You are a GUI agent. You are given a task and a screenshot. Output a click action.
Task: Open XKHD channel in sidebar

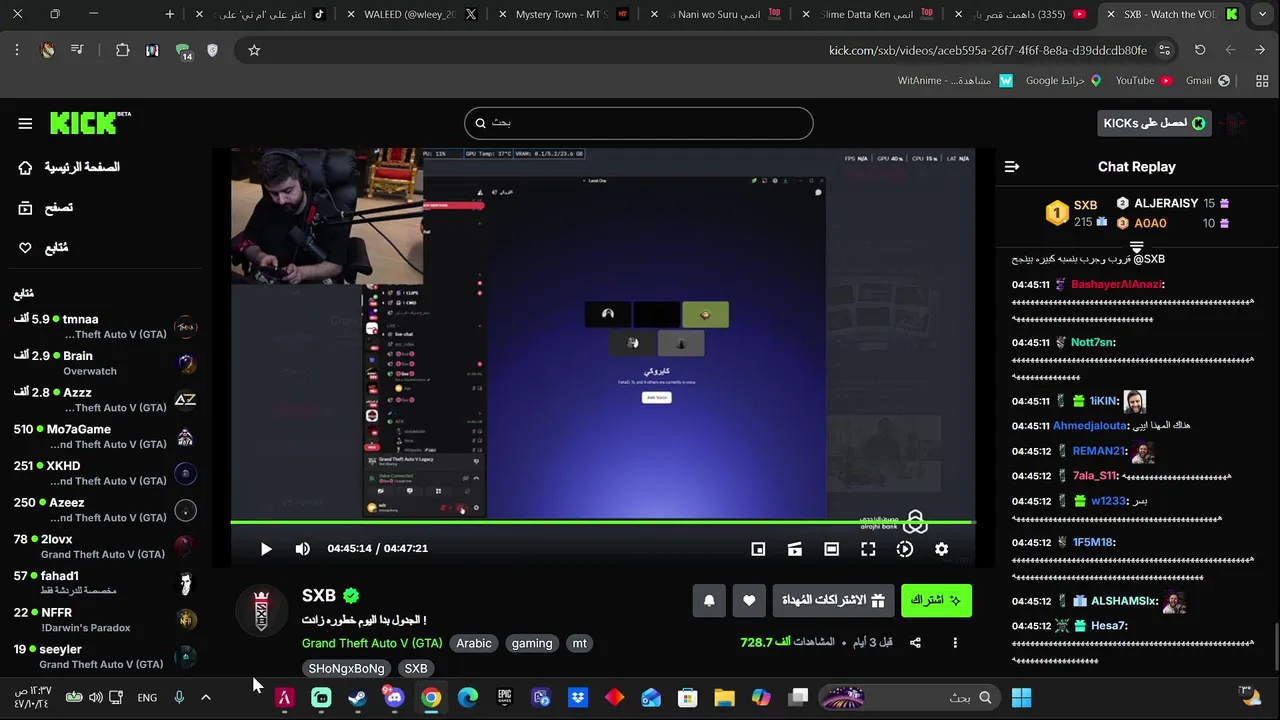104,473
